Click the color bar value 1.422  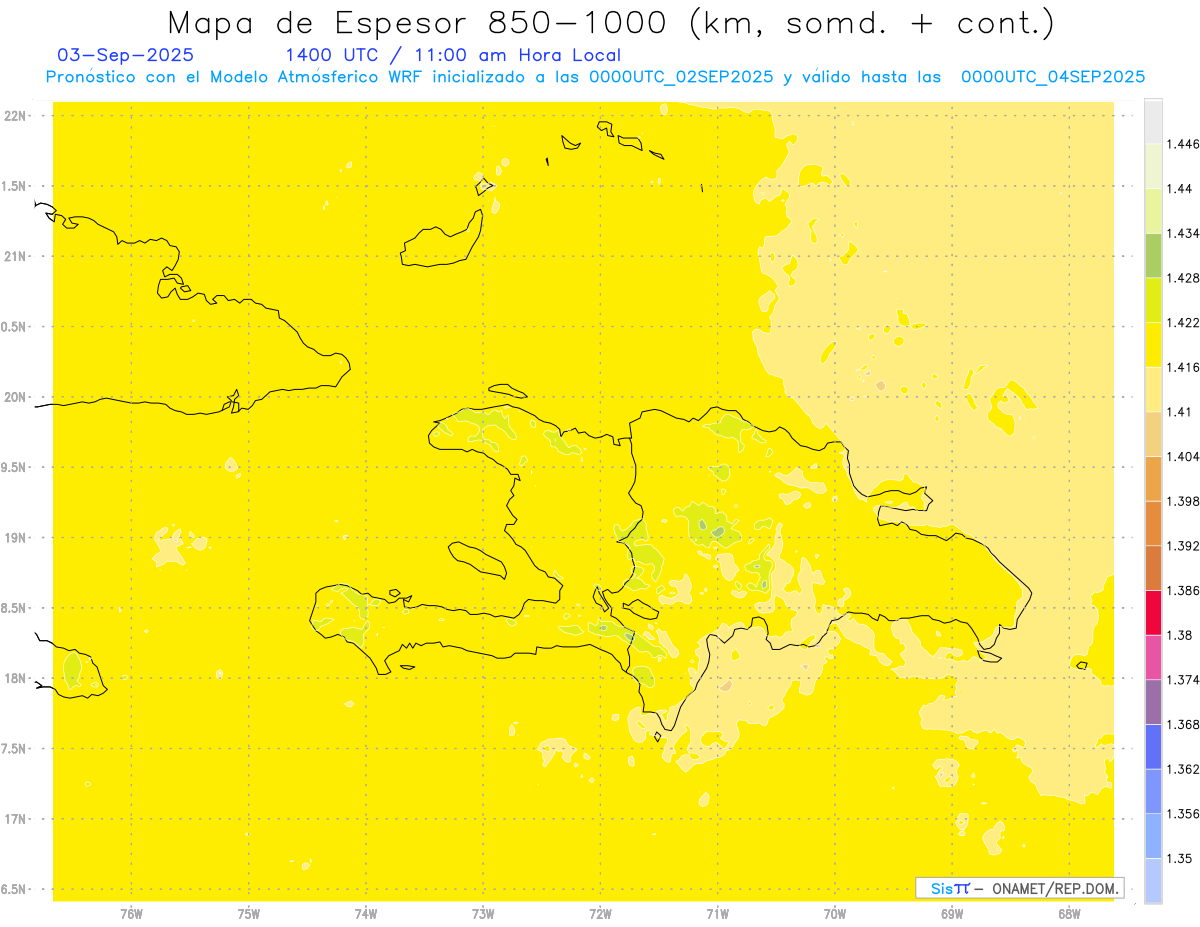point(1183,323)
